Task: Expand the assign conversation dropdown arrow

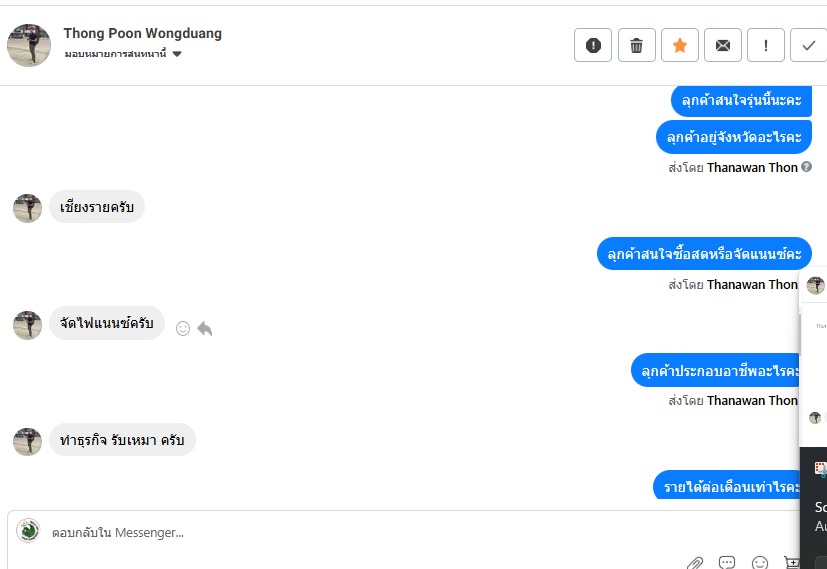Action: [177, 54]
